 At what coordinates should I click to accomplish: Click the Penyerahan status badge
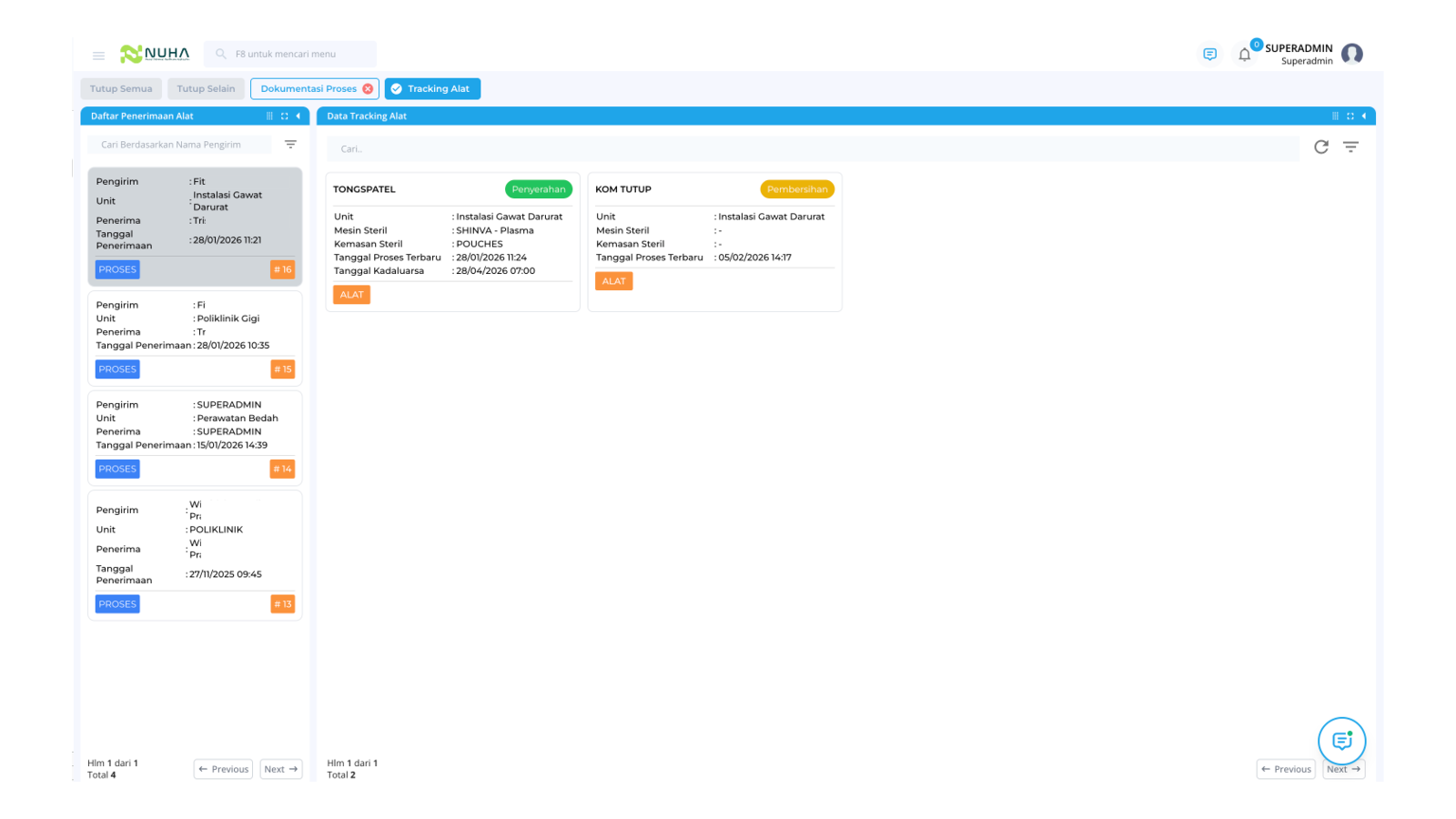(538, 189)
